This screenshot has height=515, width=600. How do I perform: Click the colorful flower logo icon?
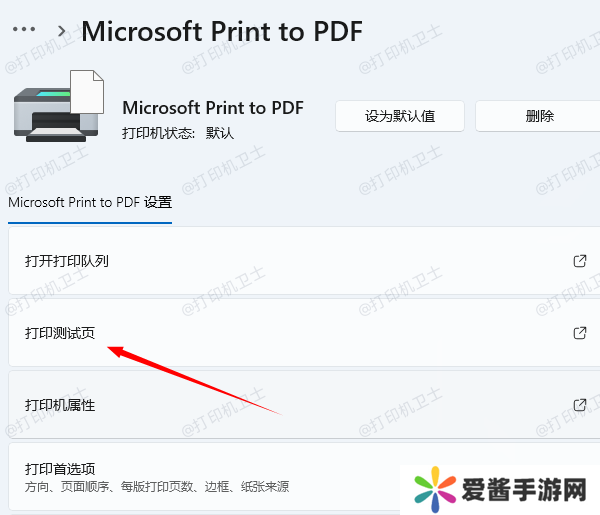click(435, 489)
